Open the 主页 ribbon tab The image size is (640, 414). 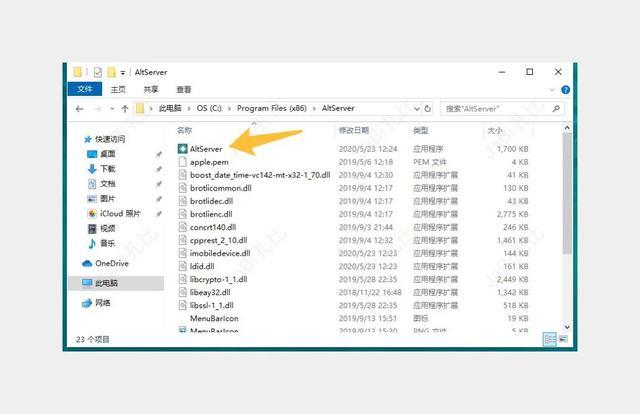118,89
